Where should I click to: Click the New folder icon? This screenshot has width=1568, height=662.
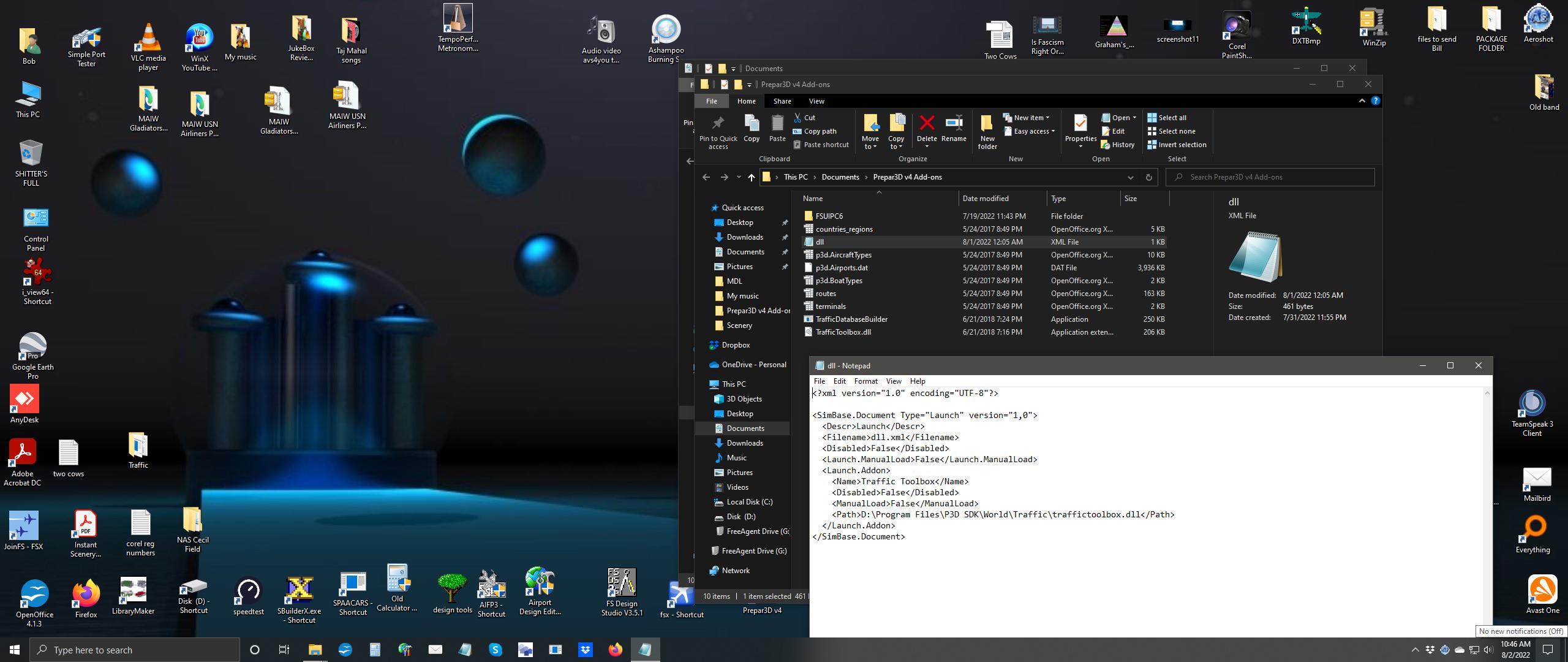(x=987, y=126)
